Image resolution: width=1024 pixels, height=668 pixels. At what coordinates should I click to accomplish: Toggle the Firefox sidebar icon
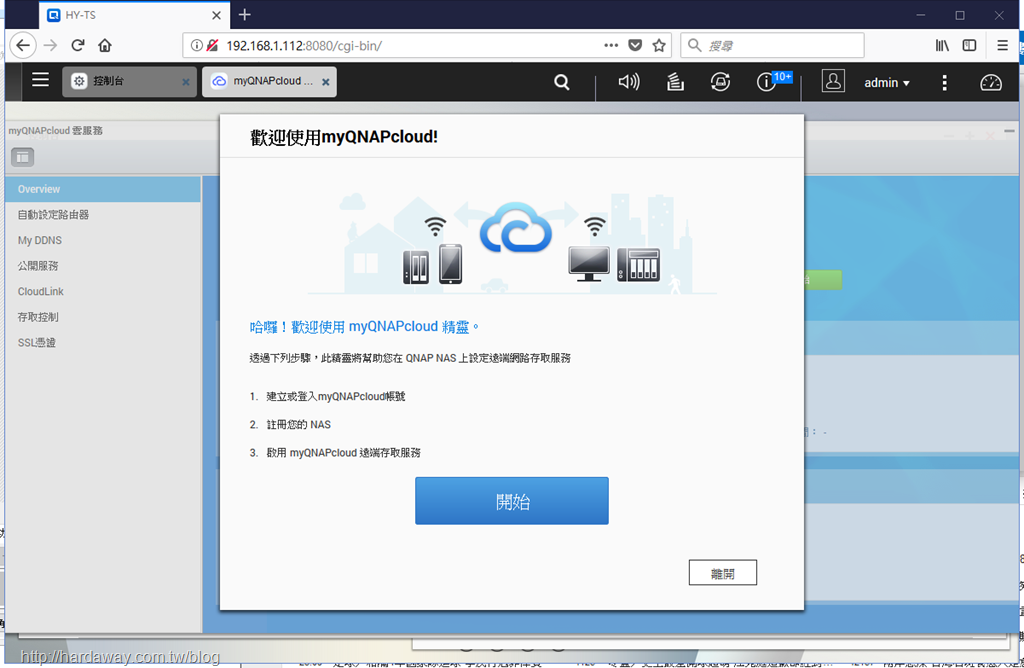[969, 45]
